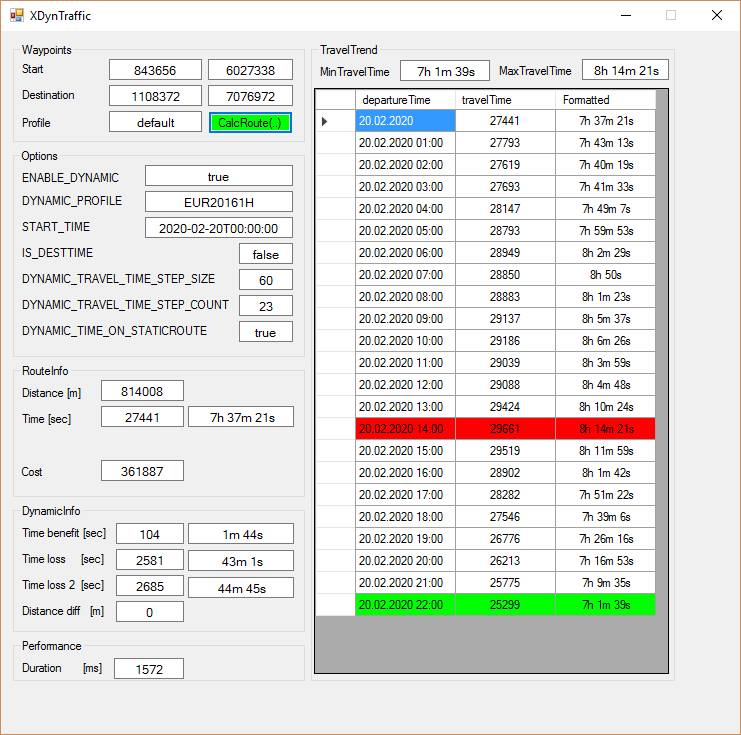
Task: Click the MaxTravelTime value box
Action: (625, 71)
